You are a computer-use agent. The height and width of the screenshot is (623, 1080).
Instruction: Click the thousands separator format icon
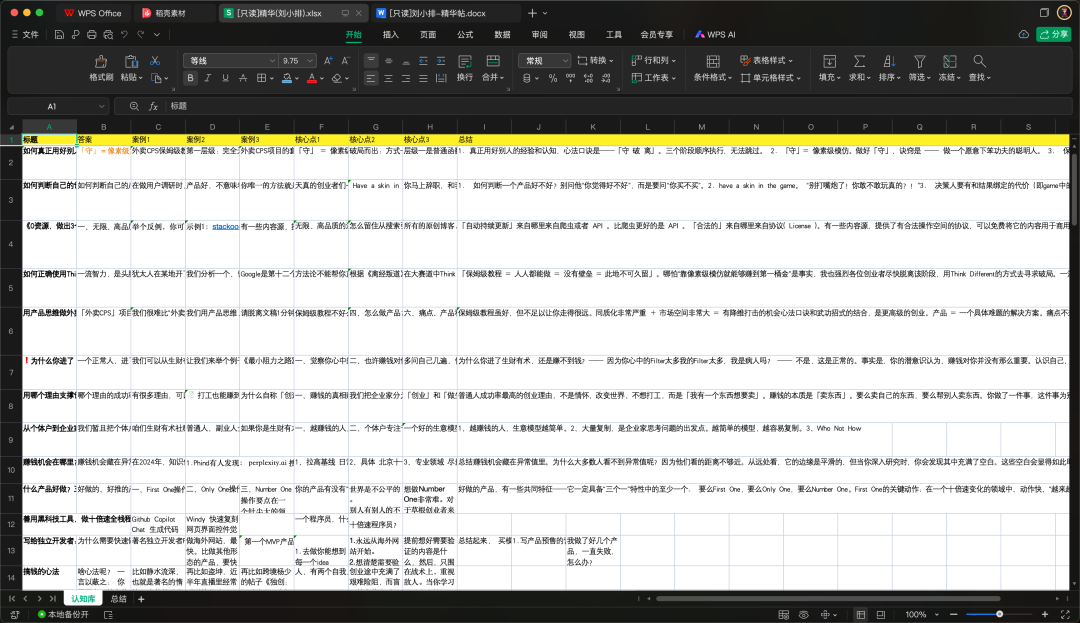click(570, 78)
